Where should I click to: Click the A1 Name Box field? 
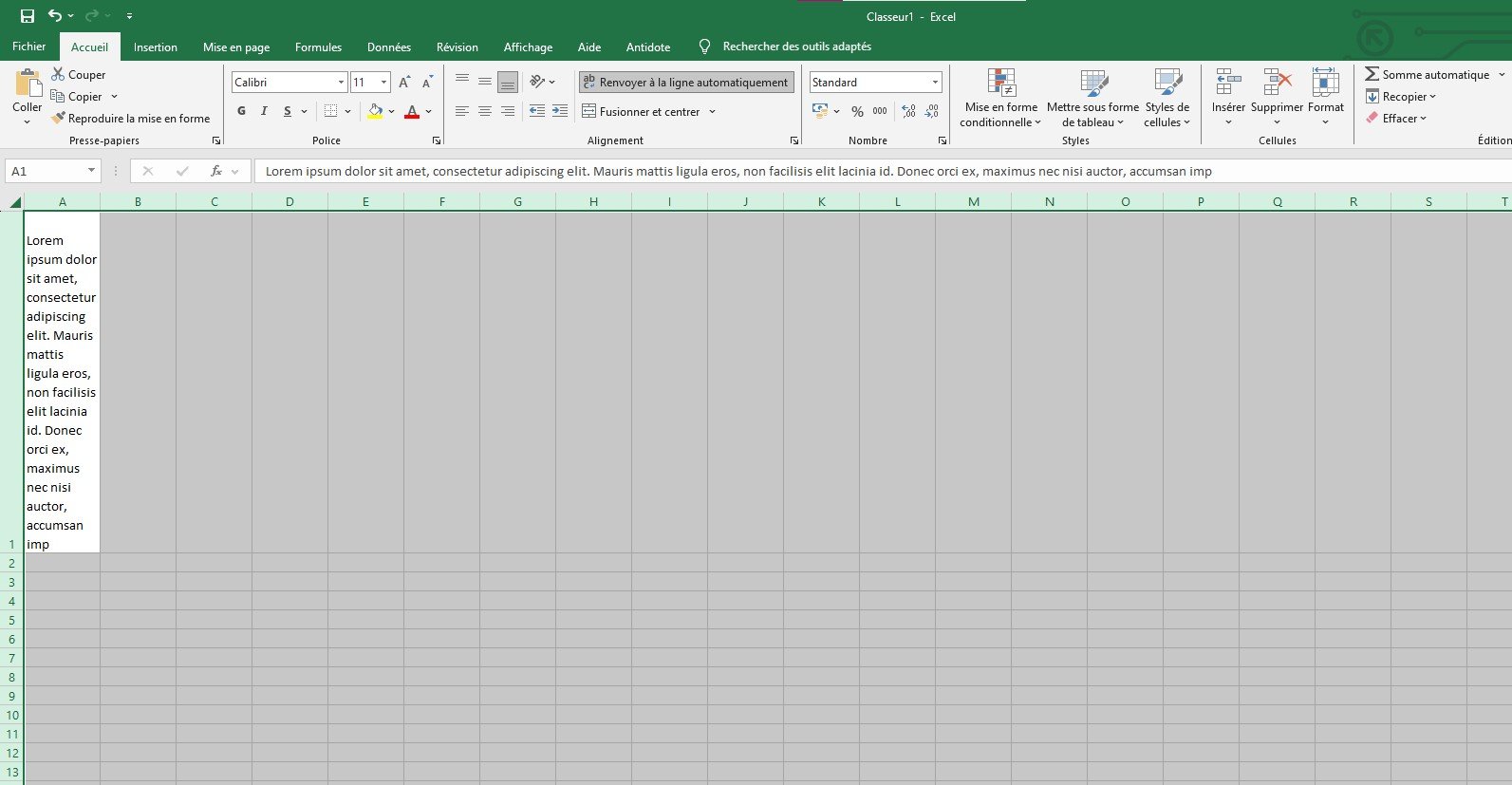pyautogui.click(x=45, y=171)
